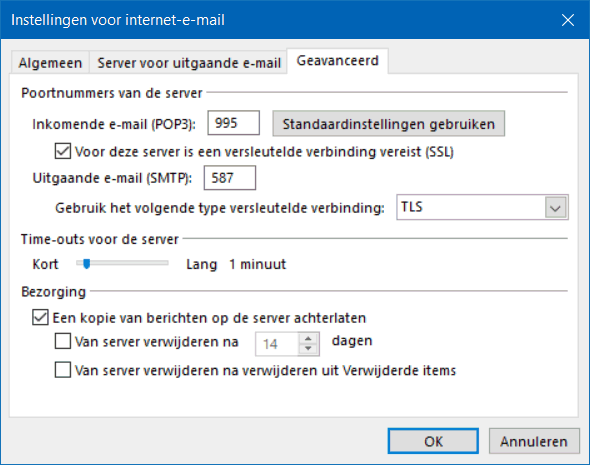The width and height of the screenshot is (590, 465).
Task: Open the Server voor uitgaande e-mail tab
Action: tap(189, 62)
